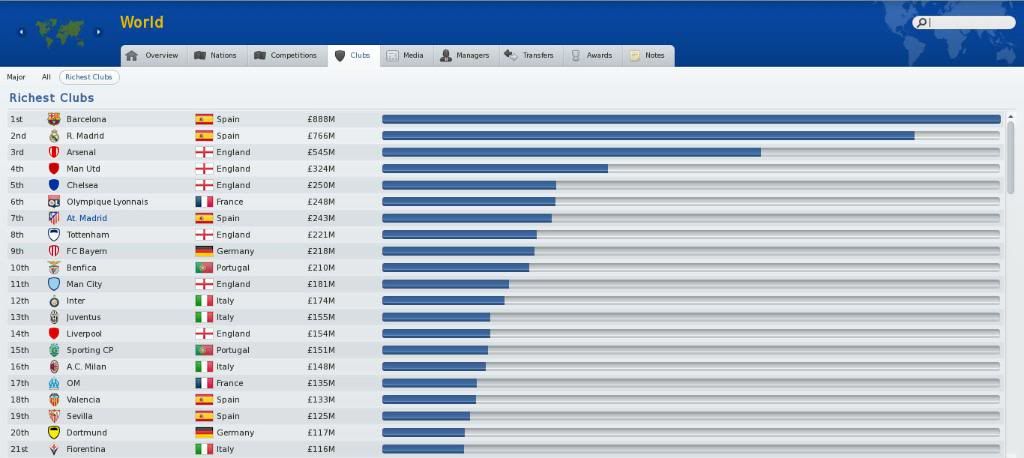Open the Competitions tab
Screen dimensions: 1024x458
tap(287, 56)
